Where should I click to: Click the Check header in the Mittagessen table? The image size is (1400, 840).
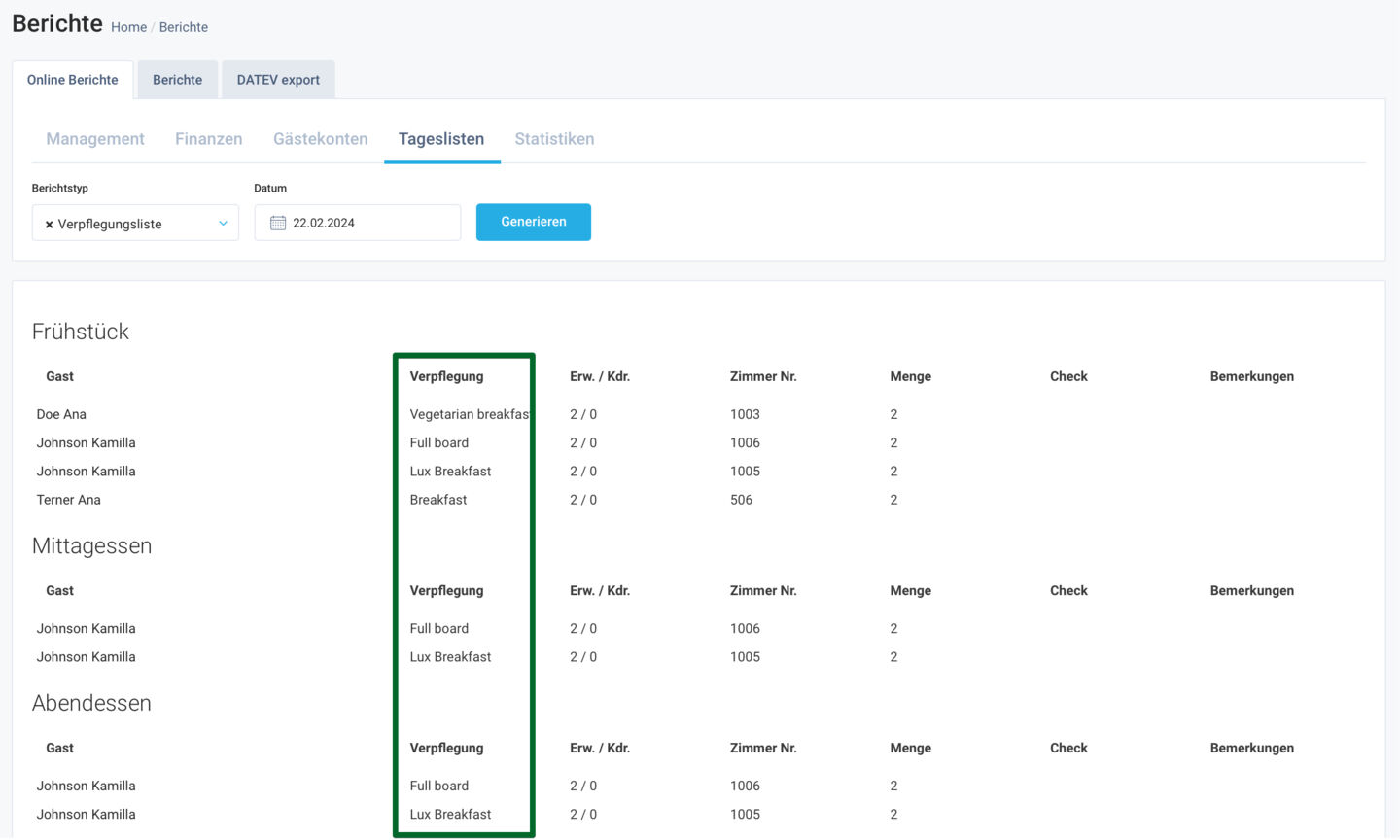[1068, 591]
